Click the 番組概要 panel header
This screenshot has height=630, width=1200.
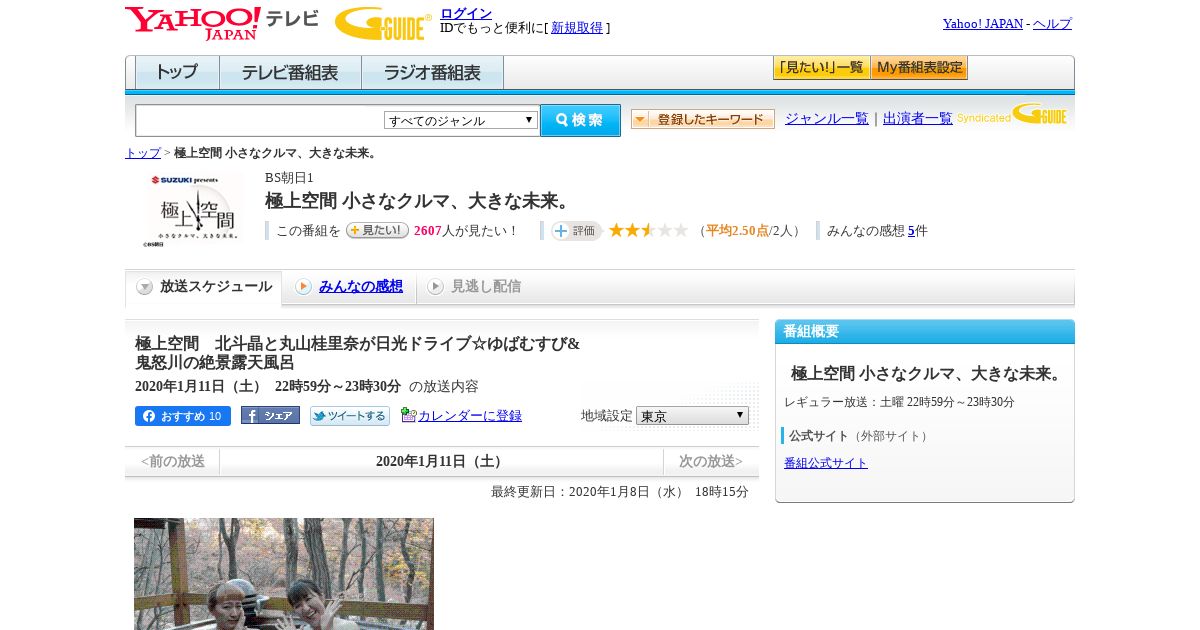(x=925, y=332)
